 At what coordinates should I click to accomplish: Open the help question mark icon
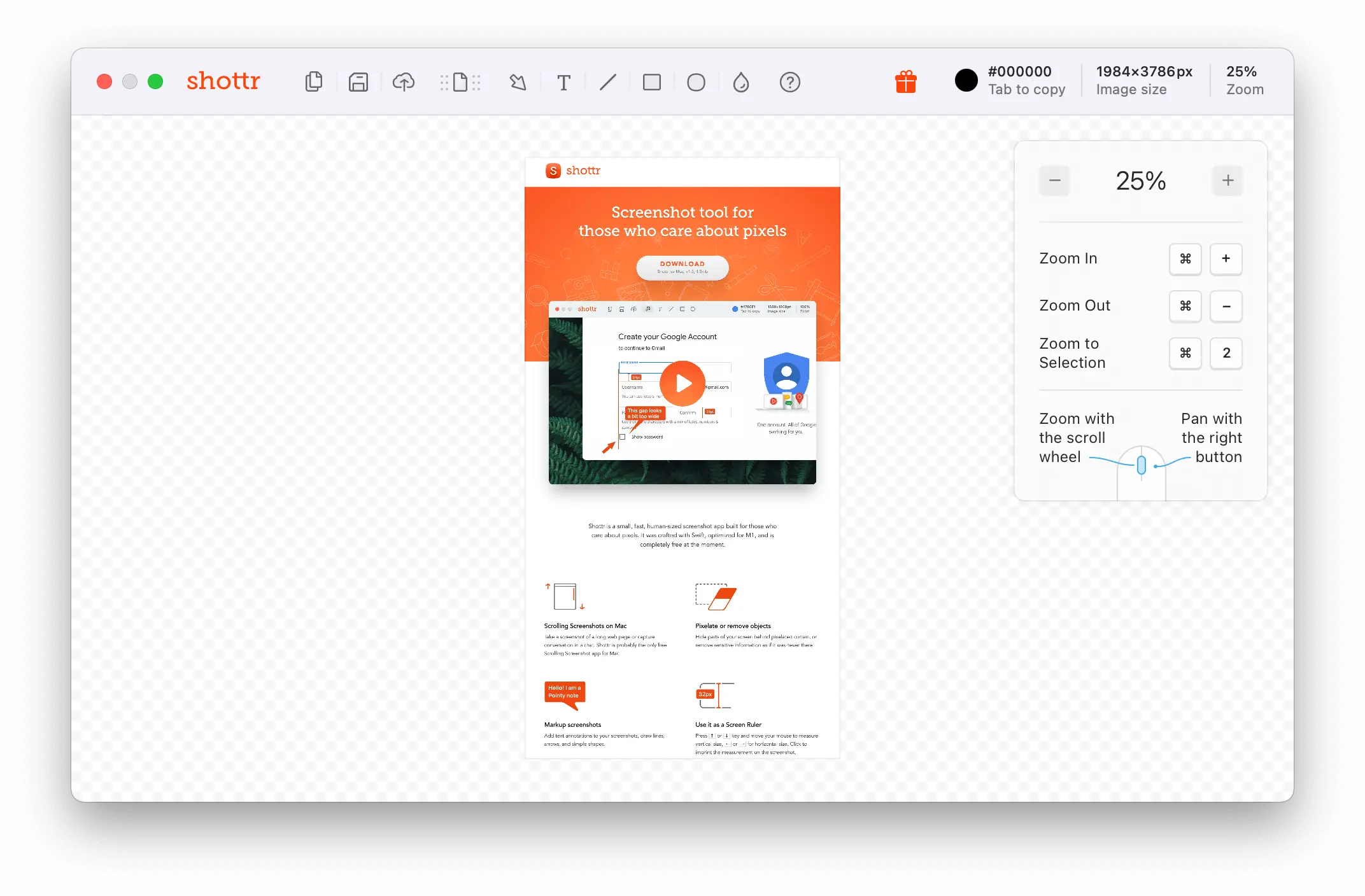pos(790,82)
